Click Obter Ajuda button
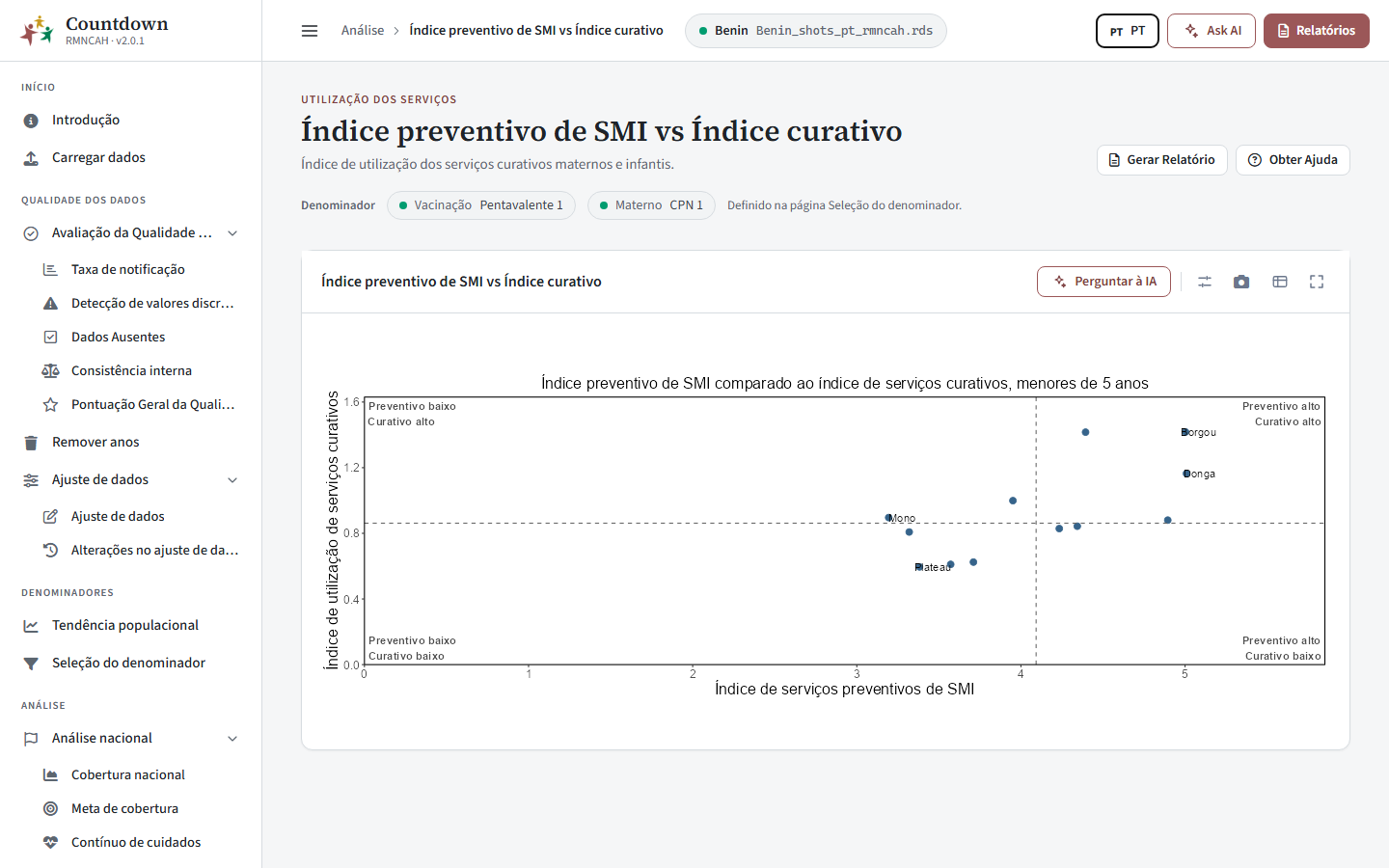 (x=1293, y=160)
